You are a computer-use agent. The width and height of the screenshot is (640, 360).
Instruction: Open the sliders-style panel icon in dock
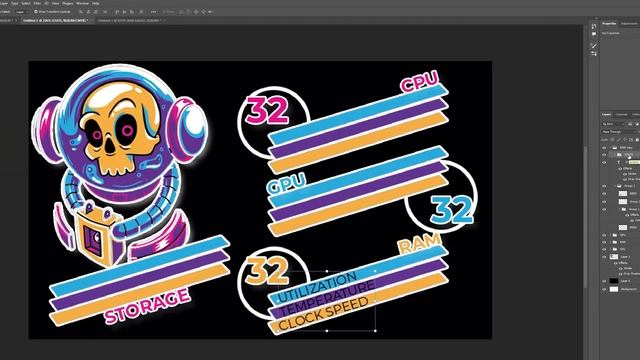click(594, 53)
